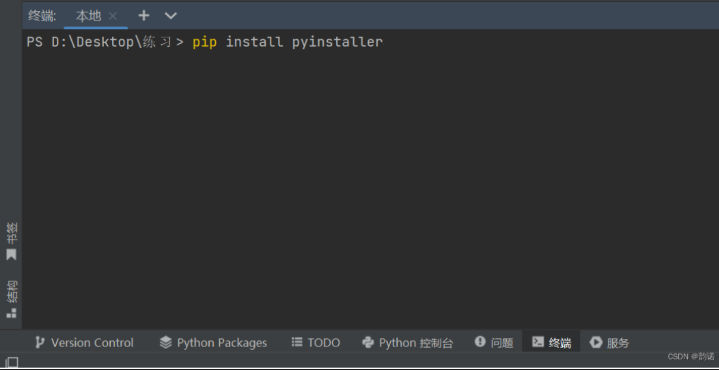Click the 终端 panel title label

42,16
